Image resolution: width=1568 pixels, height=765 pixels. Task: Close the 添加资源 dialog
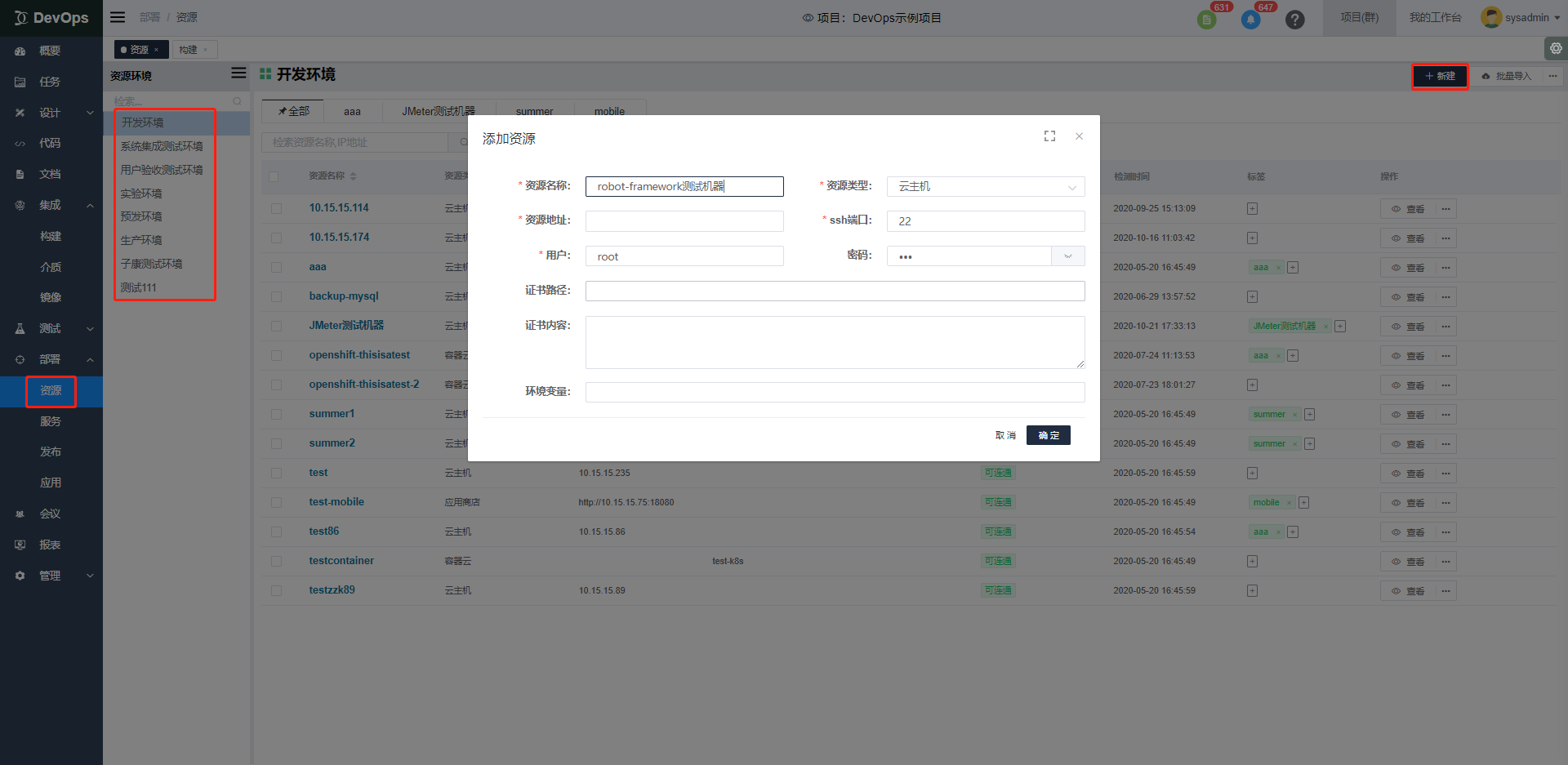click(1079, 136)
